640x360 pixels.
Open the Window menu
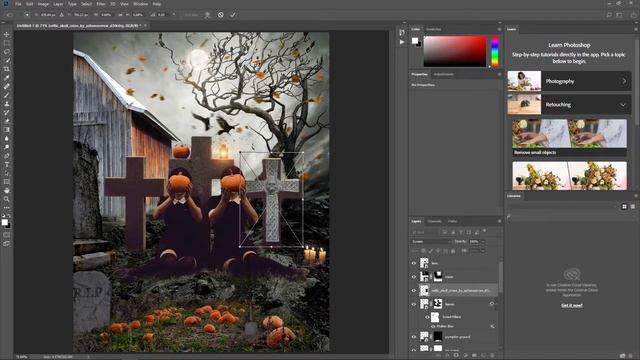141,4
